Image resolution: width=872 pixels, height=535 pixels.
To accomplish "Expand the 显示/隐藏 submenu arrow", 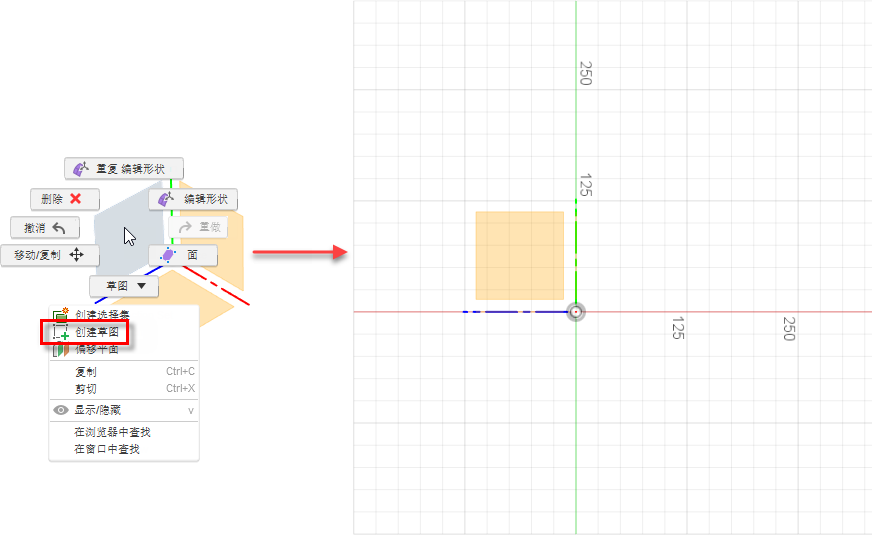I will click(x=191, y=411).
